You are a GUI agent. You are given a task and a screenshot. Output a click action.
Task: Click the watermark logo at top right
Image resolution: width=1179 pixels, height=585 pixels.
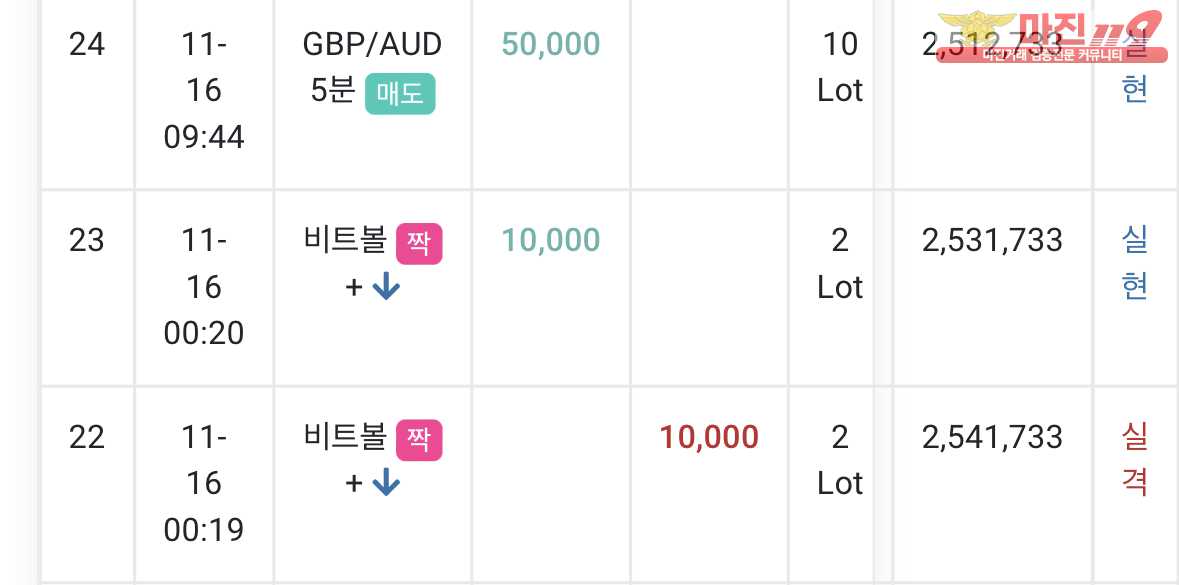(1051, 36)
